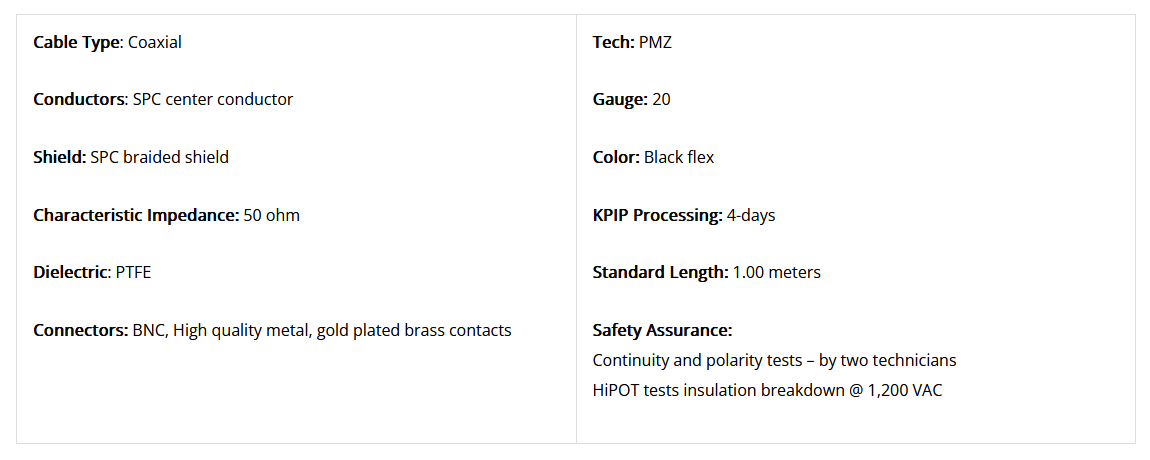Screen dimensions: 1150x460
Task: Click the PTFE value
Action: pos(133,273)
